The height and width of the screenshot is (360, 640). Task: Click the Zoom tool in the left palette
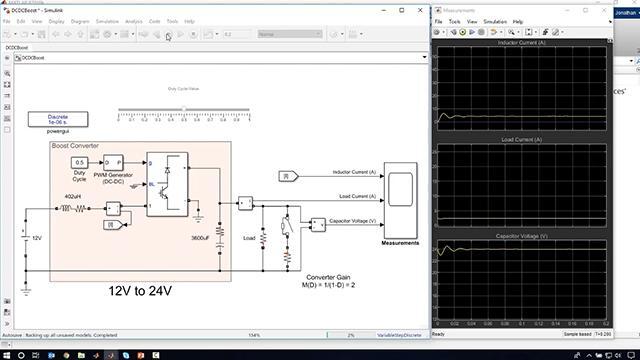(7, 74)
